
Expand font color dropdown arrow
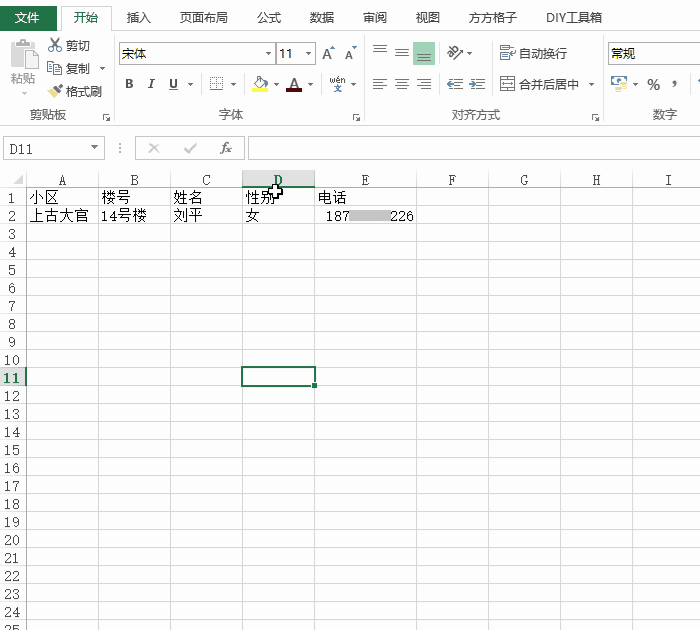click(310, 84)
